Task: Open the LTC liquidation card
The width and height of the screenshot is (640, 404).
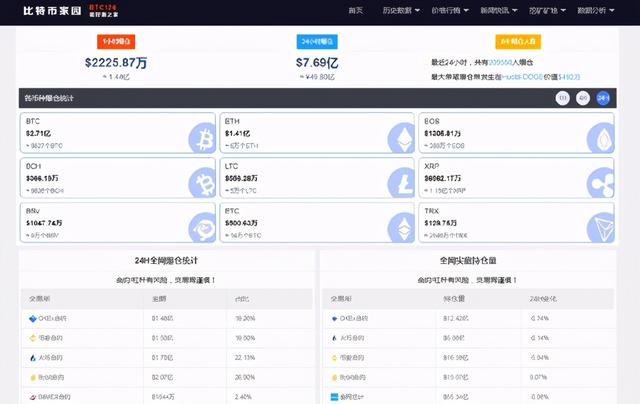Action: click(317, 178)
